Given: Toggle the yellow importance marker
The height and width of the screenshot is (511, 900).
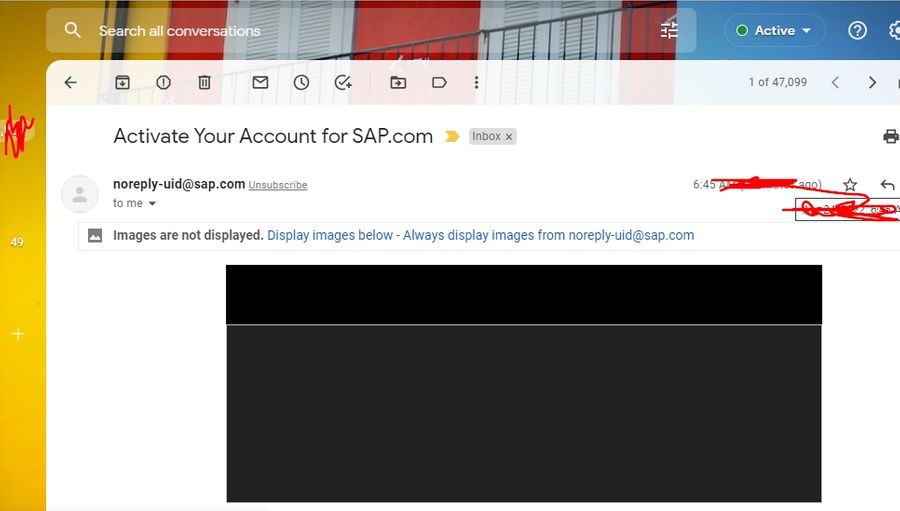Looking at the screenshot, I should pos(452,137).
